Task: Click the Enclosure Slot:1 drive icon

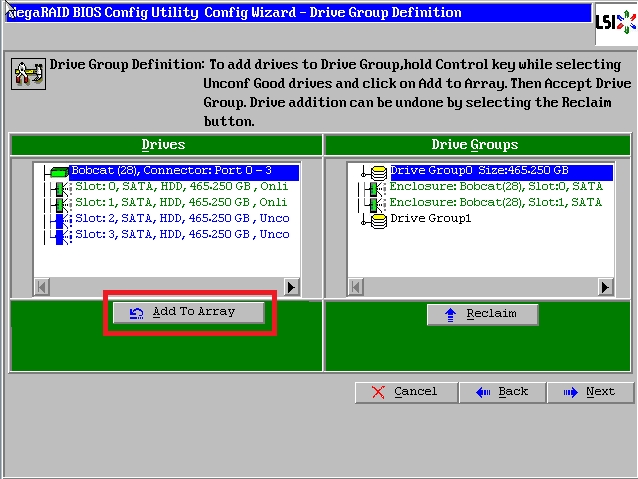Action: coord(376,205)
